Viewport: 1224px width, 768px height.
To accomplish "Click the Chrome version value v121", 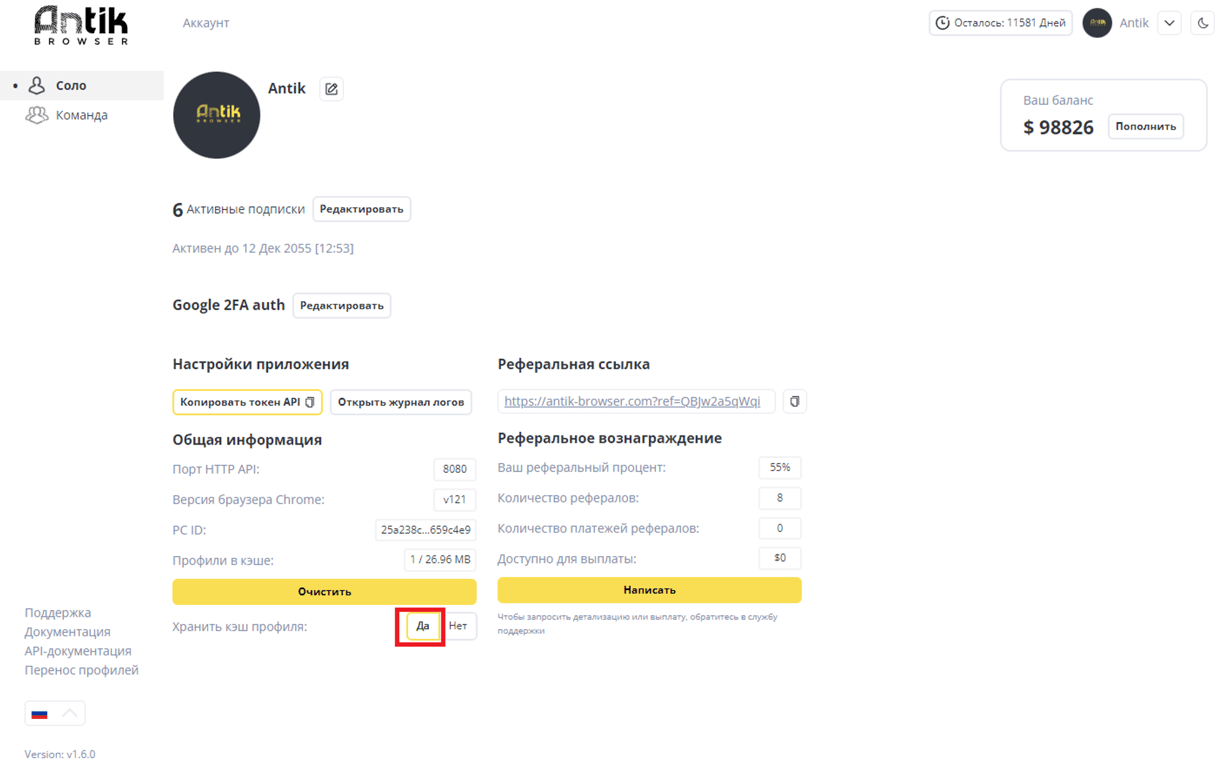I will click(x=455, y=499).
